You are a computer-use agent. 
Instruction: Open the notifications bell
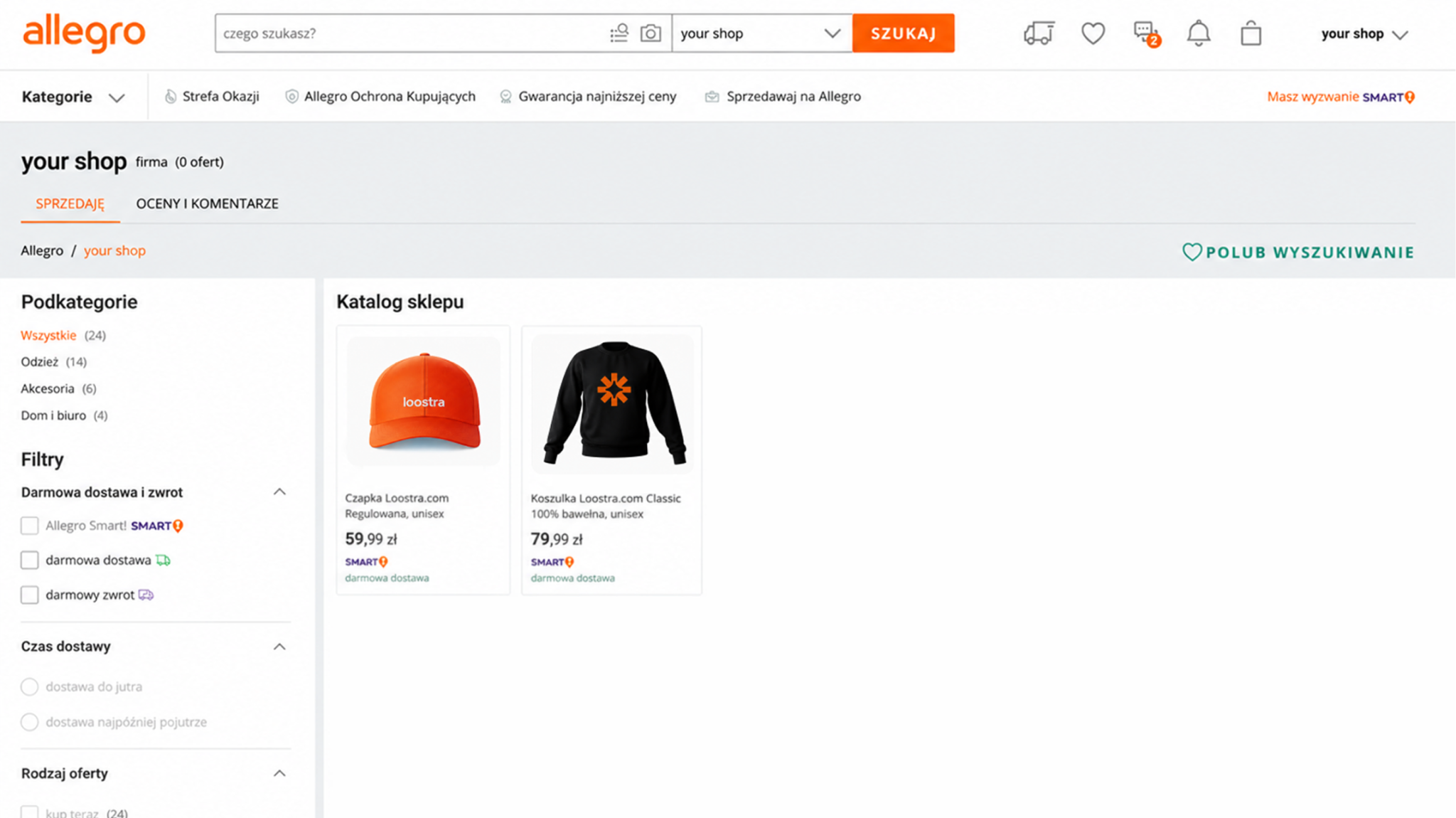1198,33
